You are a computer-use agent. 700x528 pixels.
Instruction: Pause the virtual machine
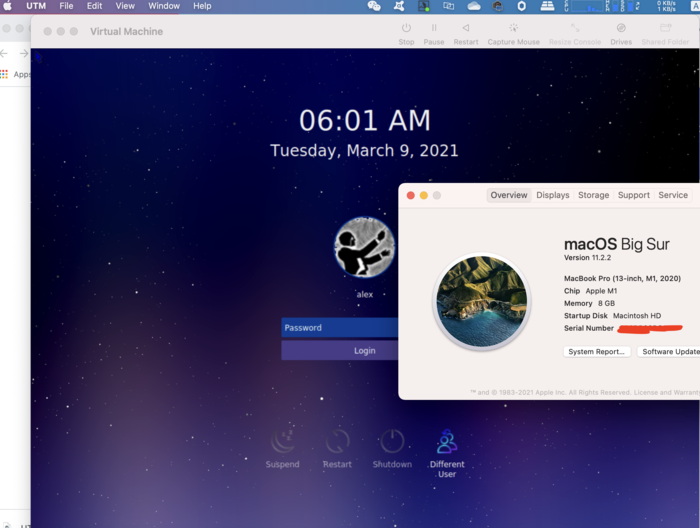point(433,34)
